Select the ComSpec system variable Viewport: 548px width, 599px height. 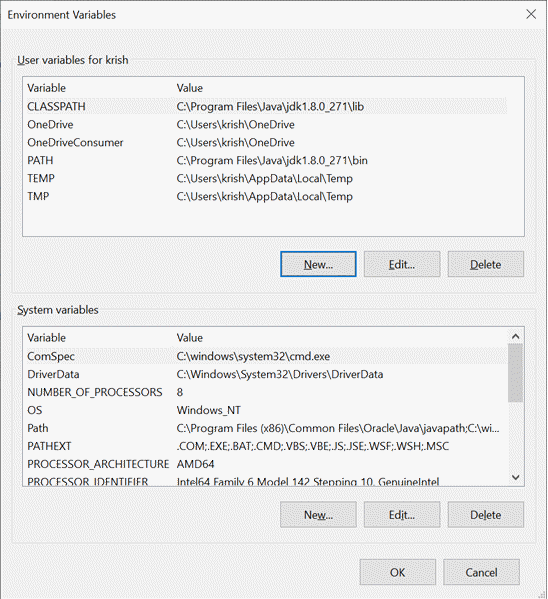pyautogui.click(x=266, y=356)
